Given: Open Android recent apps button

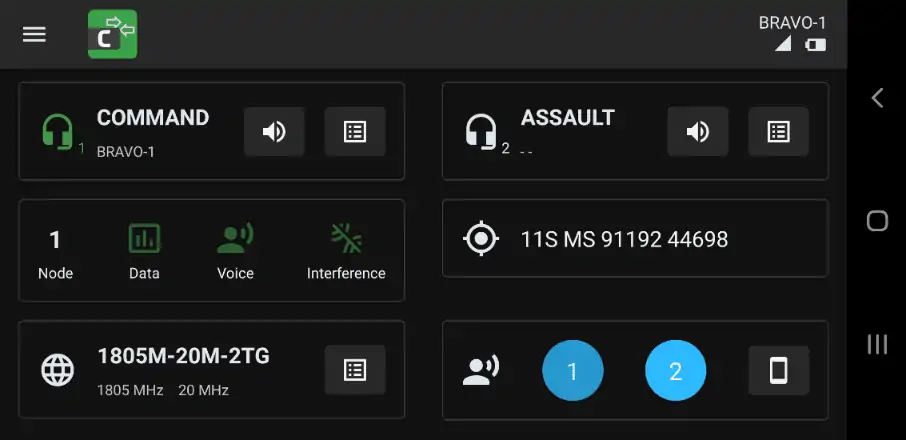Looking at the screenshot, I should [x=877, y=344].
